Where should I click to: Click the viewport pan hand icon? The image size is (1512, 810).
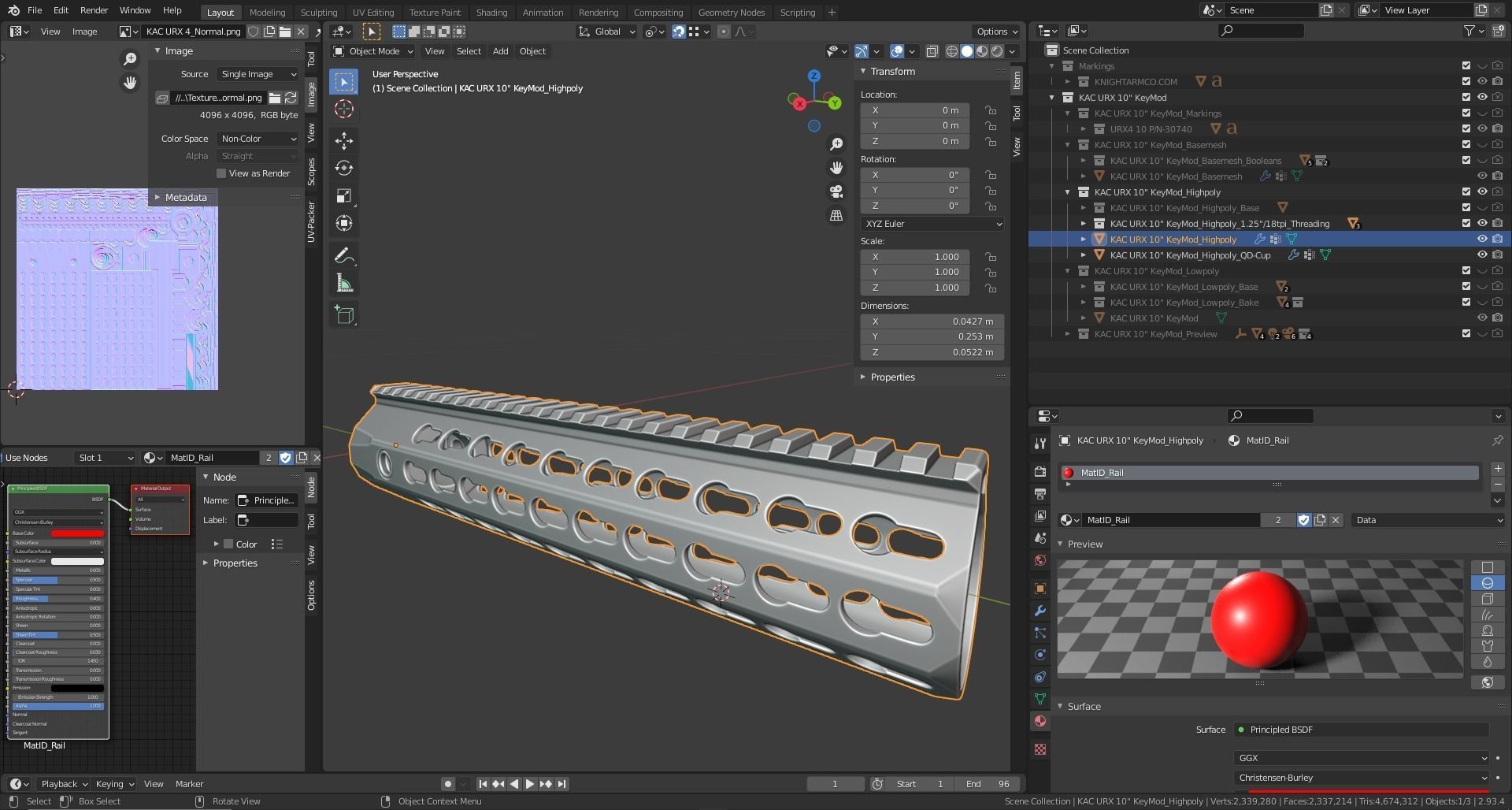(x=836, y=168)
